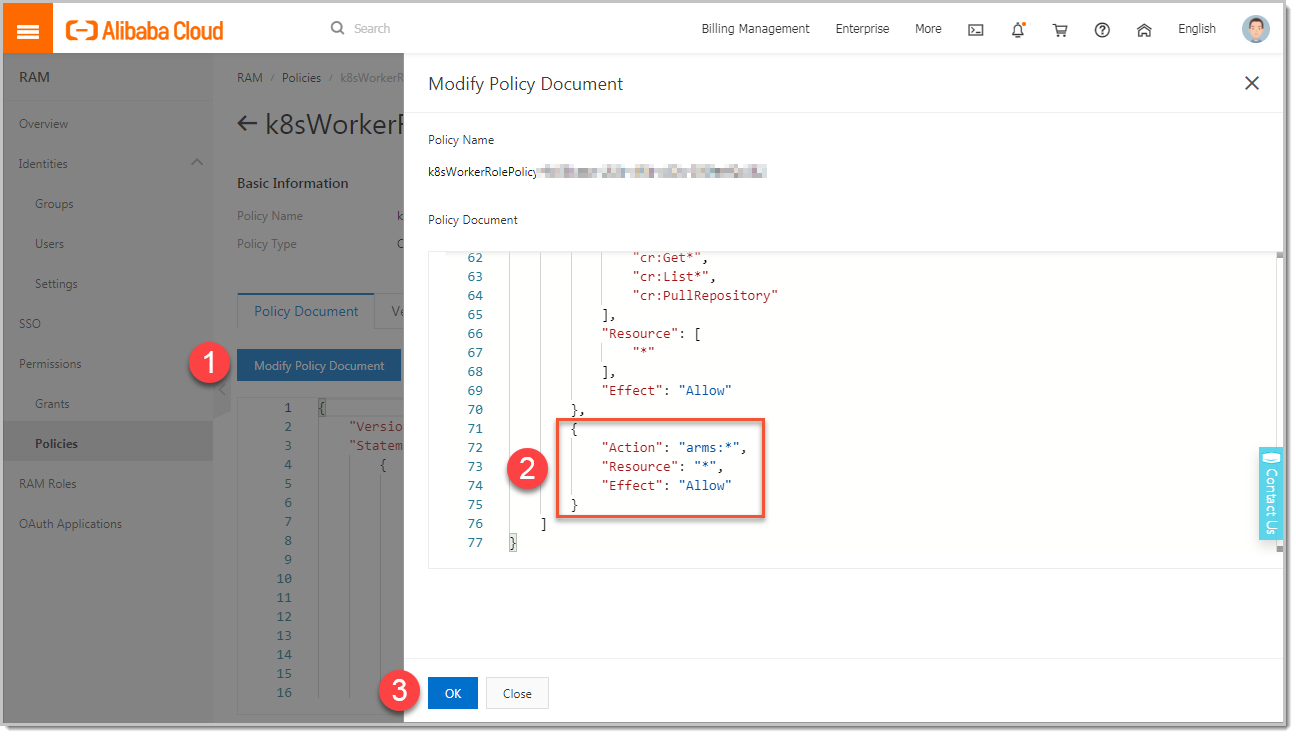Collapse the left sidebar with the arrow handle
The width and height of the screenshot is (1296, 736).
coord(222,391)
